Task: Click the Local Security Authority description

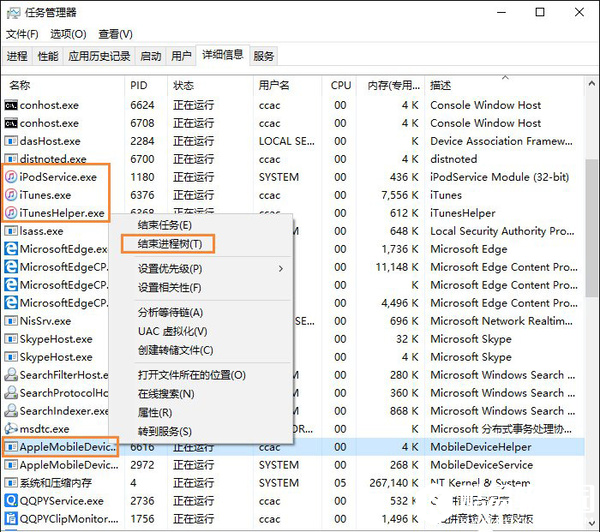Action: pyautogui.click(x=502, y=231)
